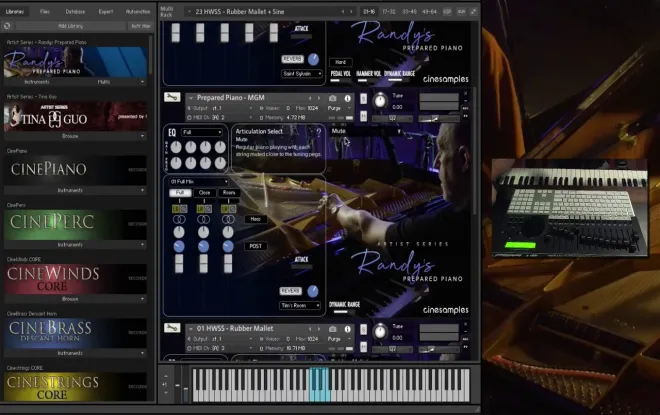Mute the 01 HWSS - Rubber Mallet via M button
The image size is (660, 415).
pos(363,347)
